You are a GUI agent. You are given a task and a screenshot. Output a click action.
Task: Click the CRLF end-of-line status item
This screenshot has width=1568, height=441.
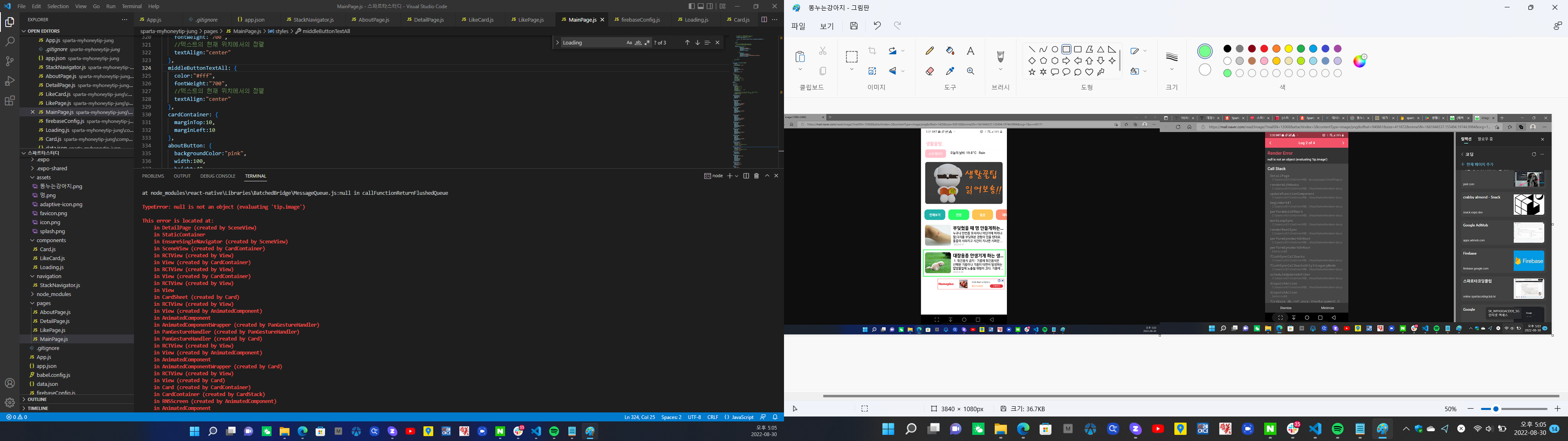point(713,417)
